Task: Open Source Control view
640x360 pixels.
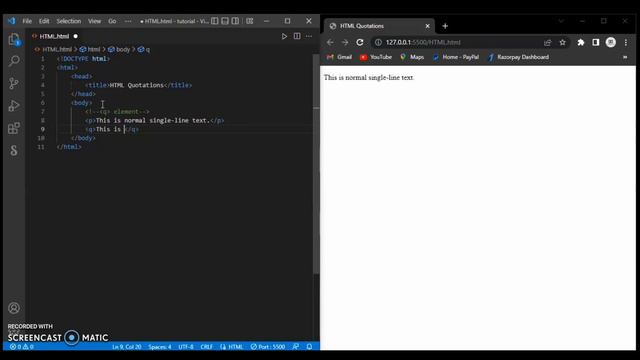Action: pos(14,83)
